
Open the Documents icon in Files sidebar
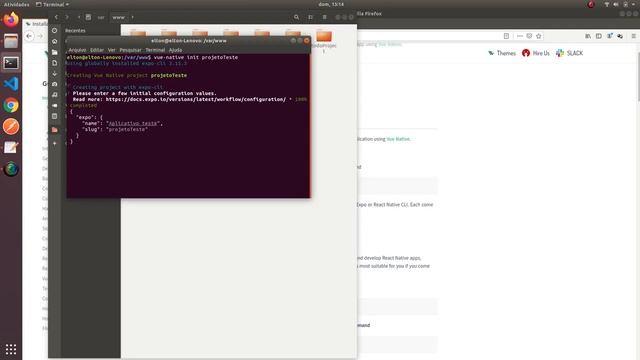[55, 63]
